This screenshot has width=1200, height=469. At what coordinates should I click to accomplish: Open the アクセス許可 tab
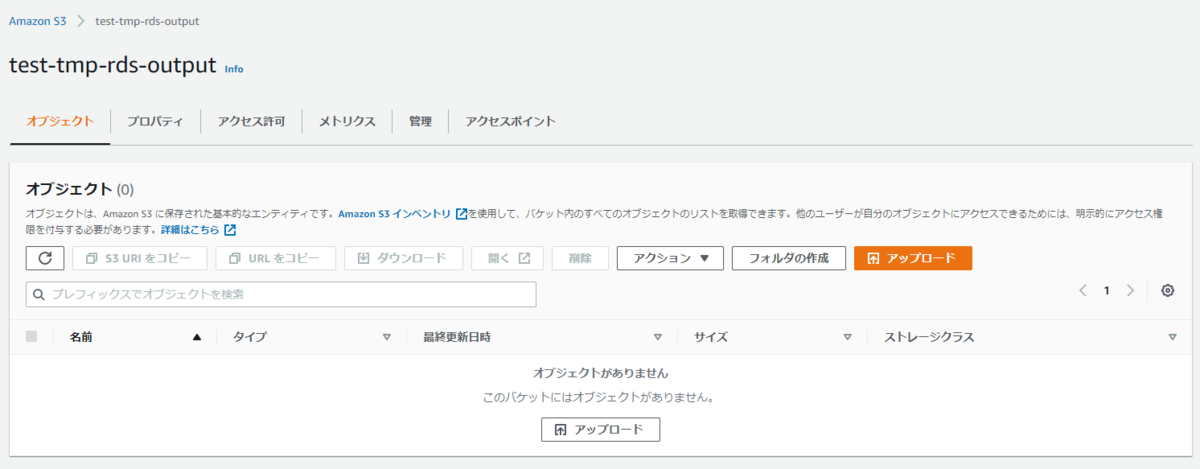coord(251,121)
